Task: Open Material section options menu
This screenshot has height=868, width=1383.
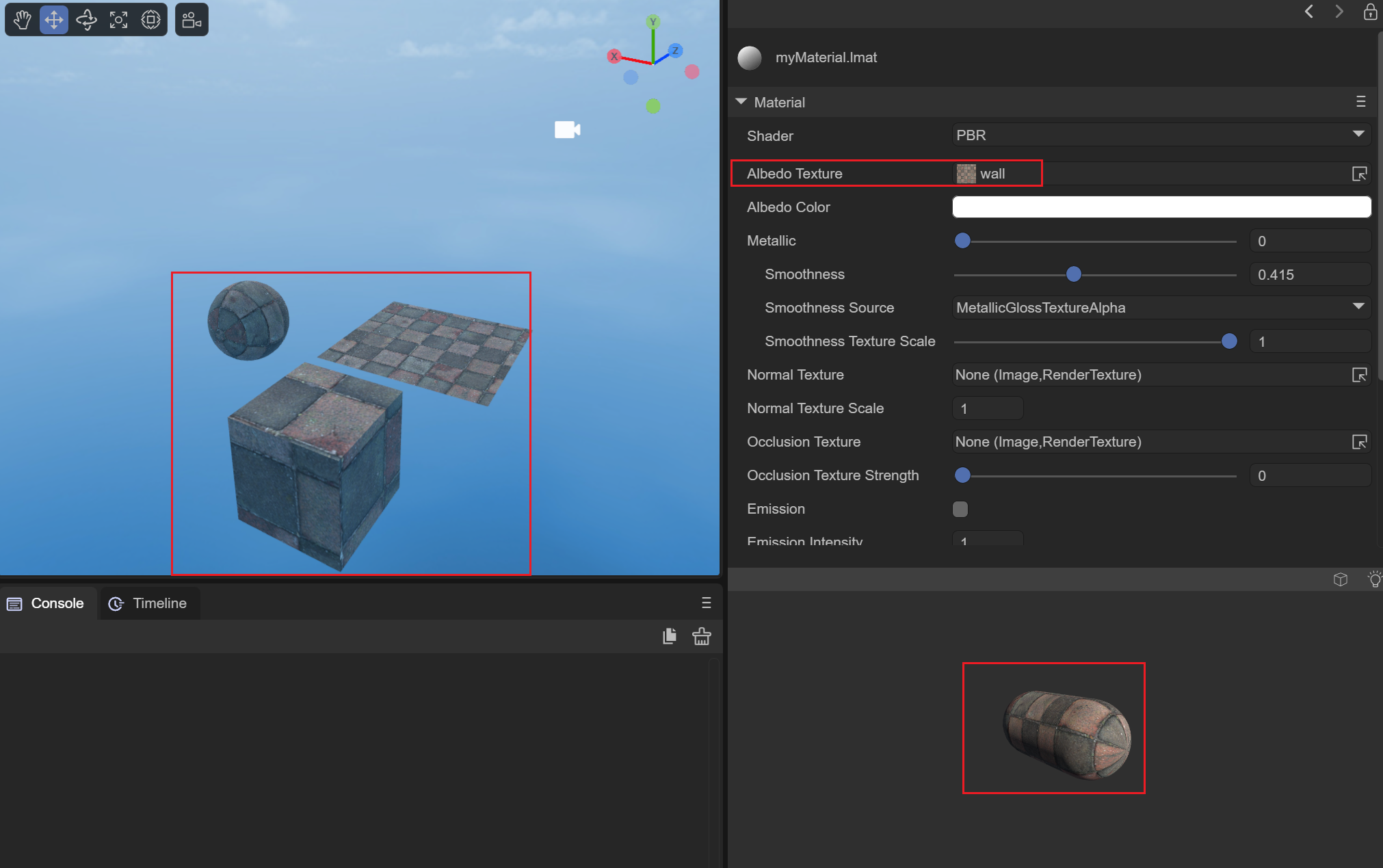Action: click(x=1360, y=102)
